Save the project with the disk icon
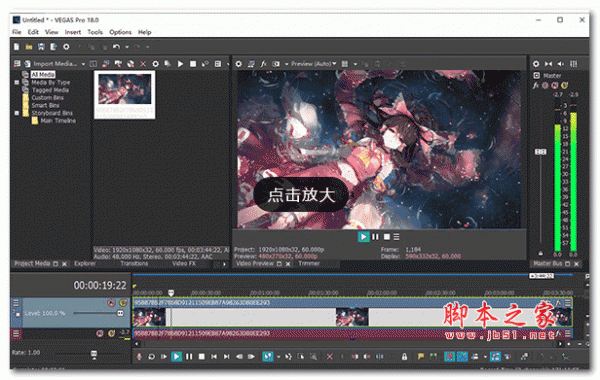Screen dimensions: 600x380 41,47
